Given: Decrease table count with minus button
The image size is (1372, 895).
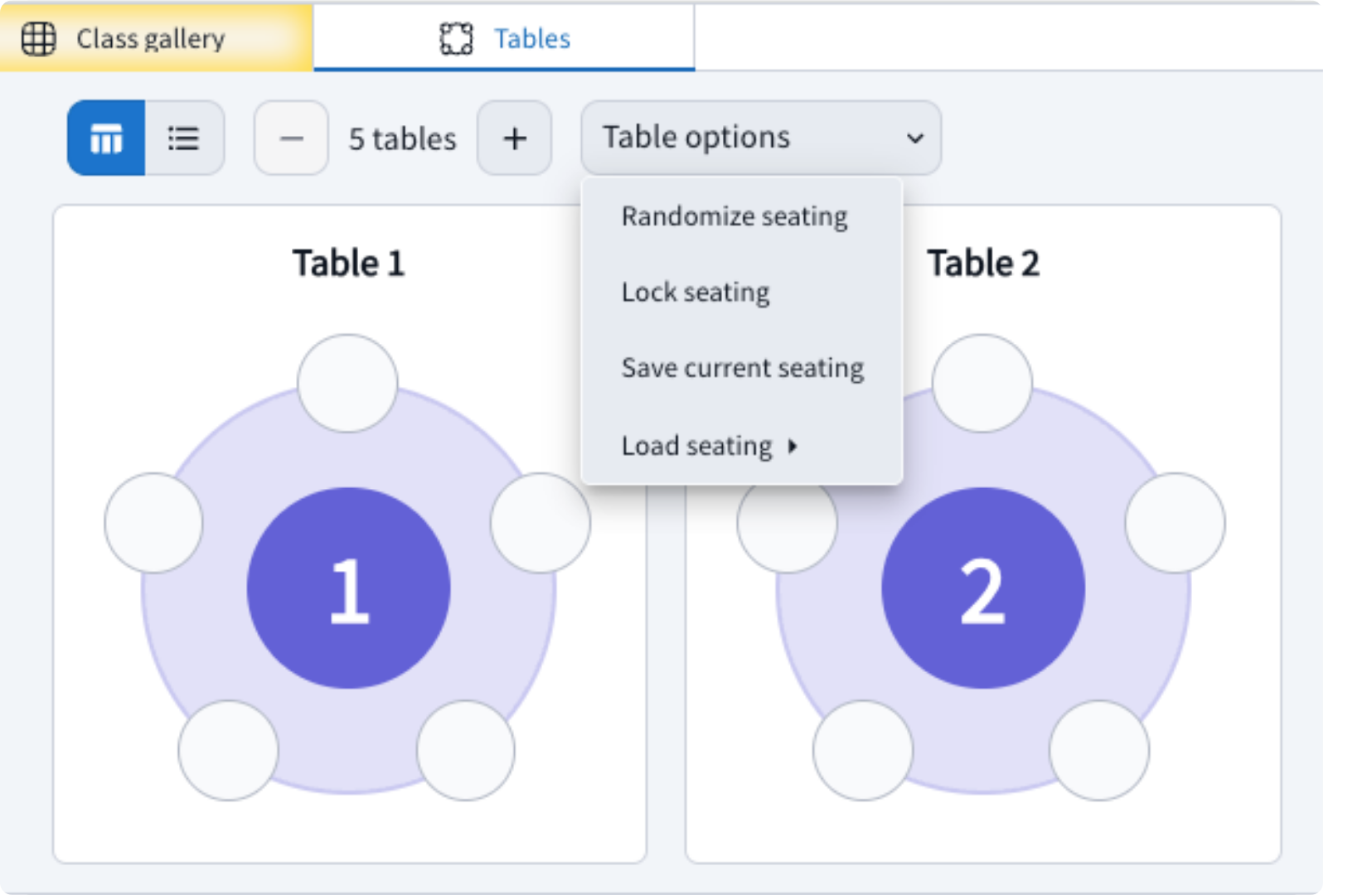Looking at the screenshot, I should pyautogui.click(x=291, y=138).
